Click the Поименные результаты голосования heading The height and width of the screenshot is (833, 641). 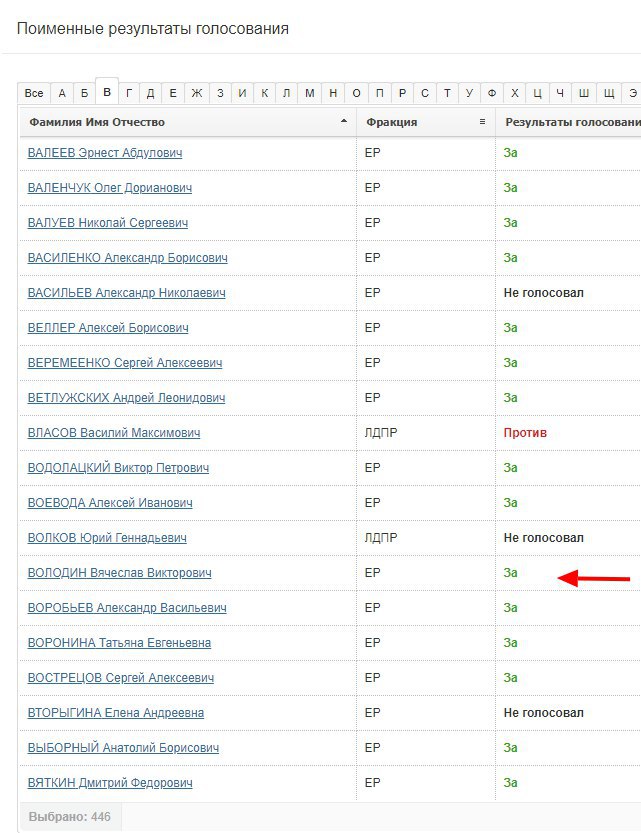pos(153,29)
